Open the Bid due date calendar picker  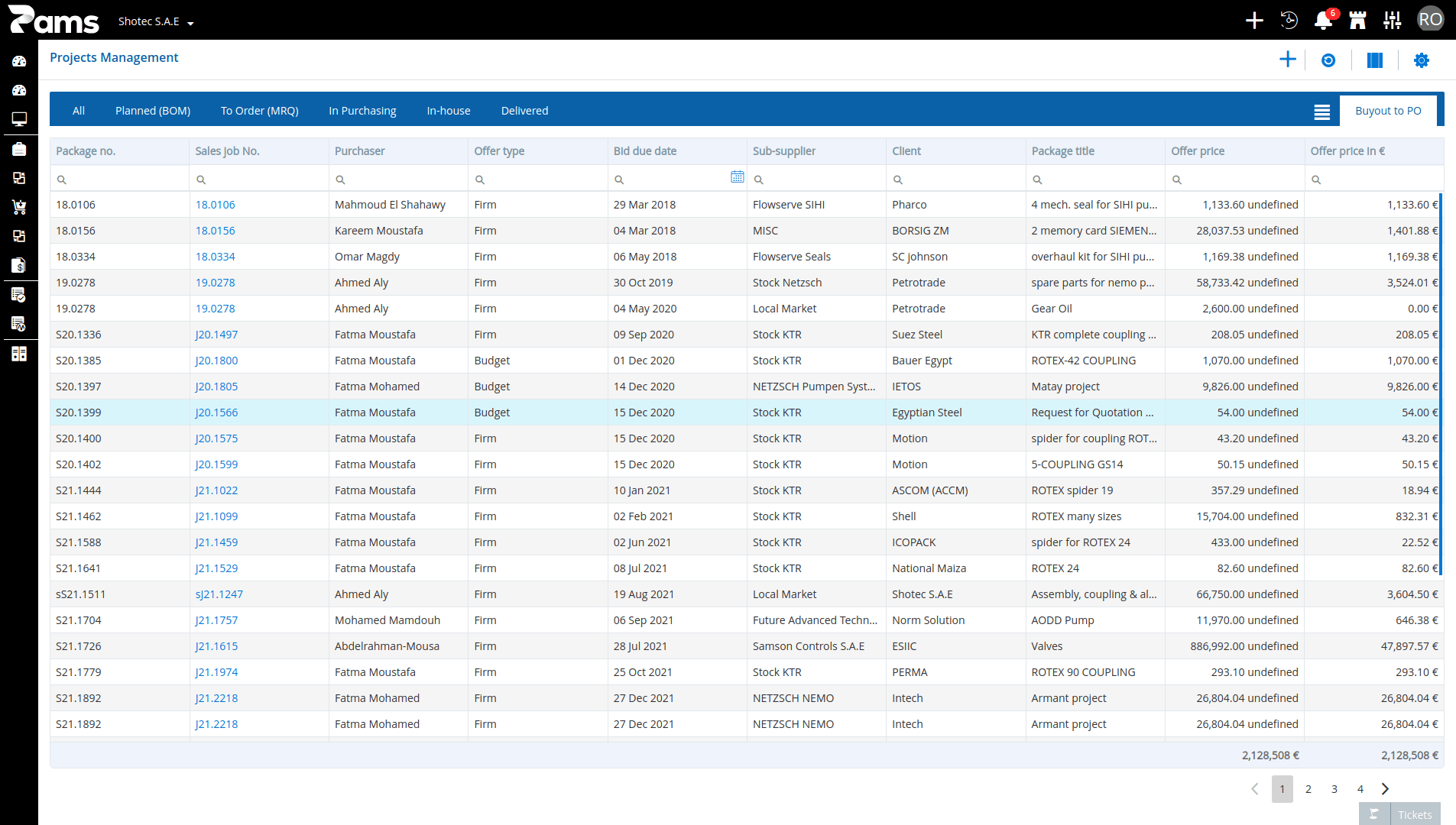point(737,177)
